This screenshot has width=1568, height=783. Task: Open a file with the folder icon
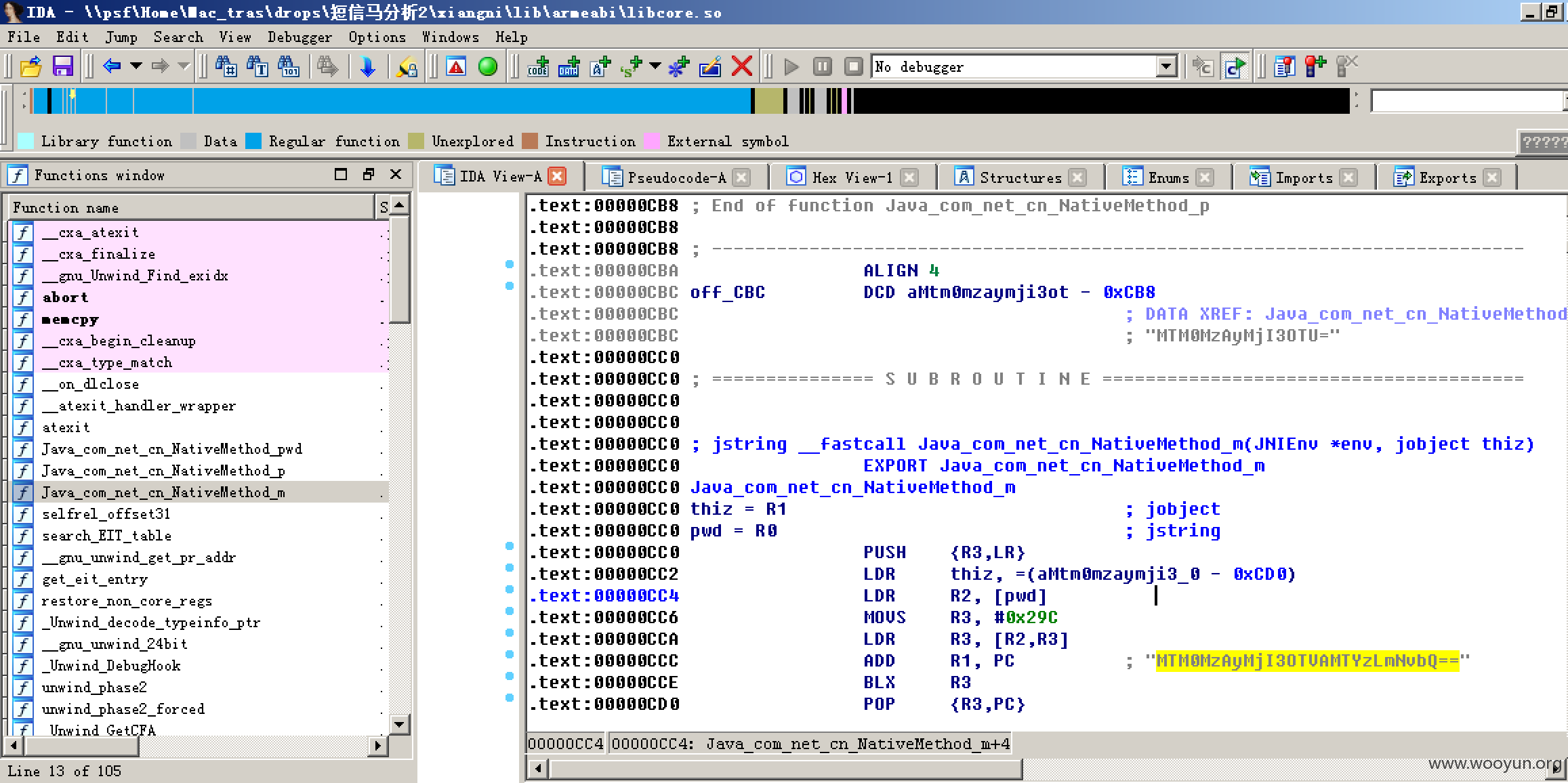[x=30, y=66]
